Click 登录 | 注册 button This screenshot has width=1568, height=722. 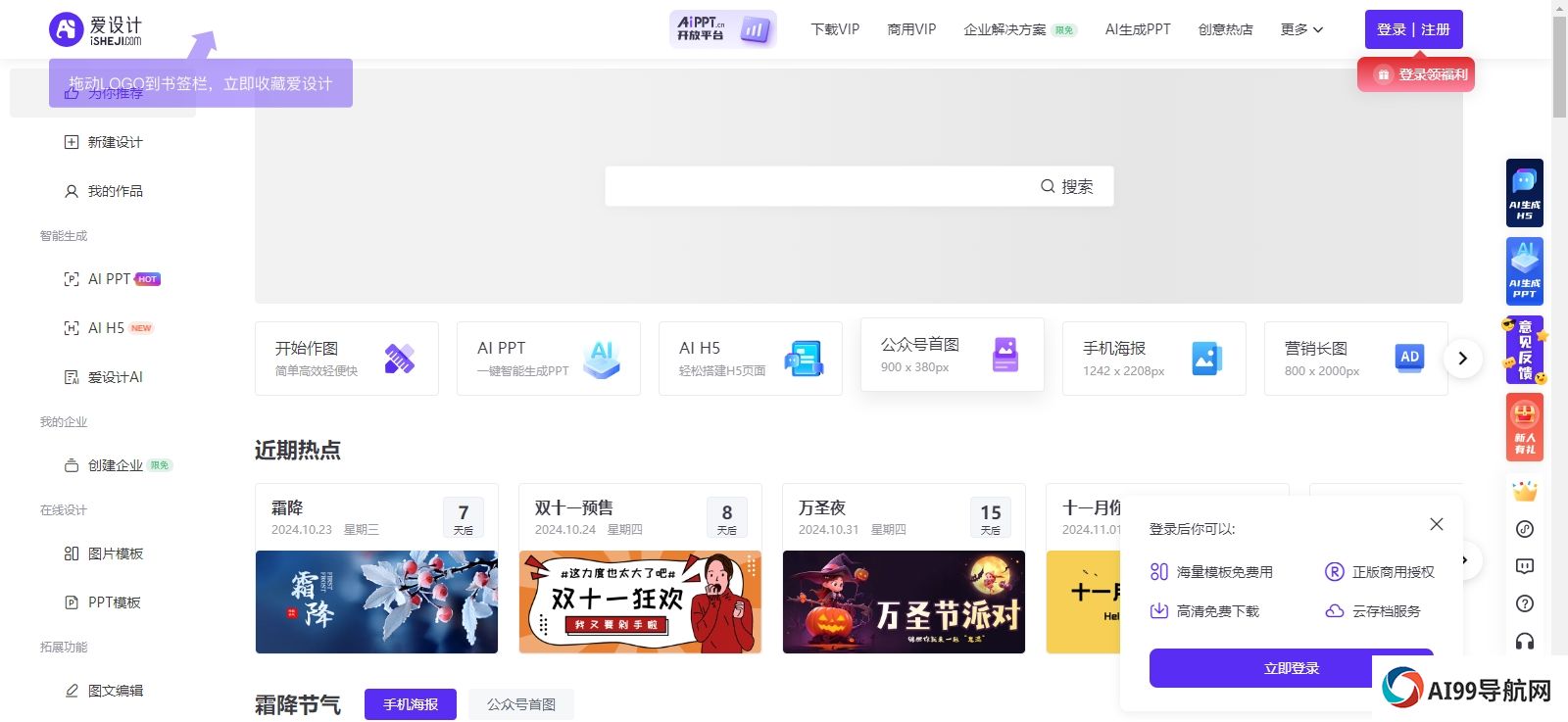click(1413, 29)
